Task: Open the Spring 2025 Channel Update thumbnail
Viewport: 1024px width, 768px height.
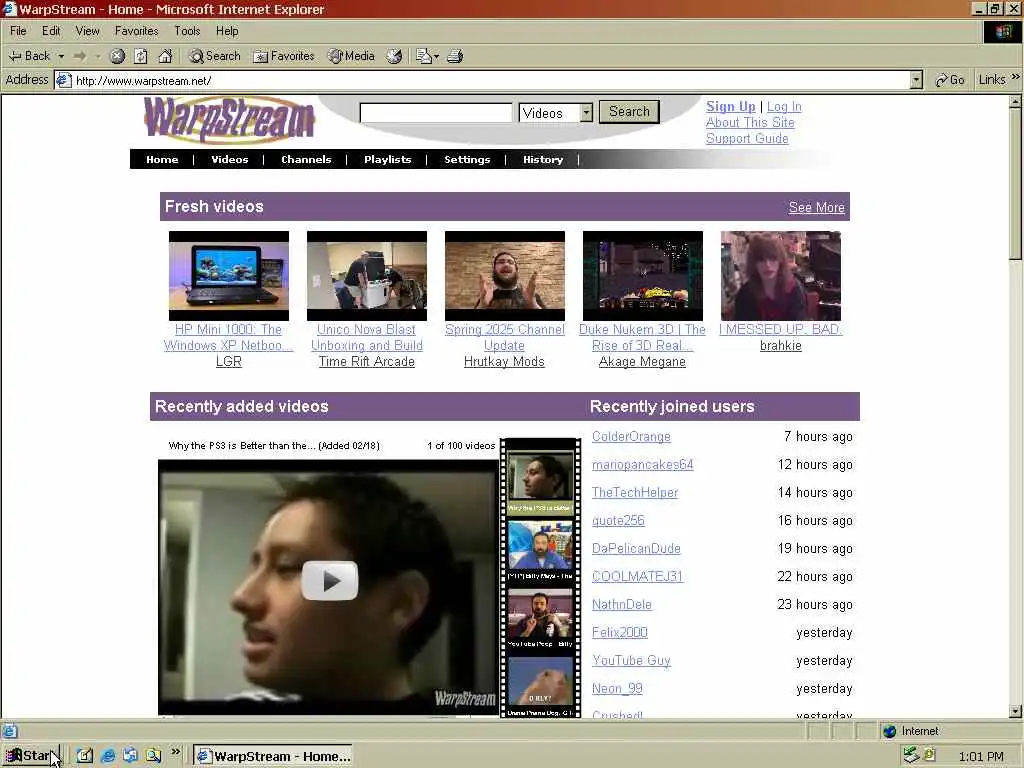Action: (x=505, y=276)
